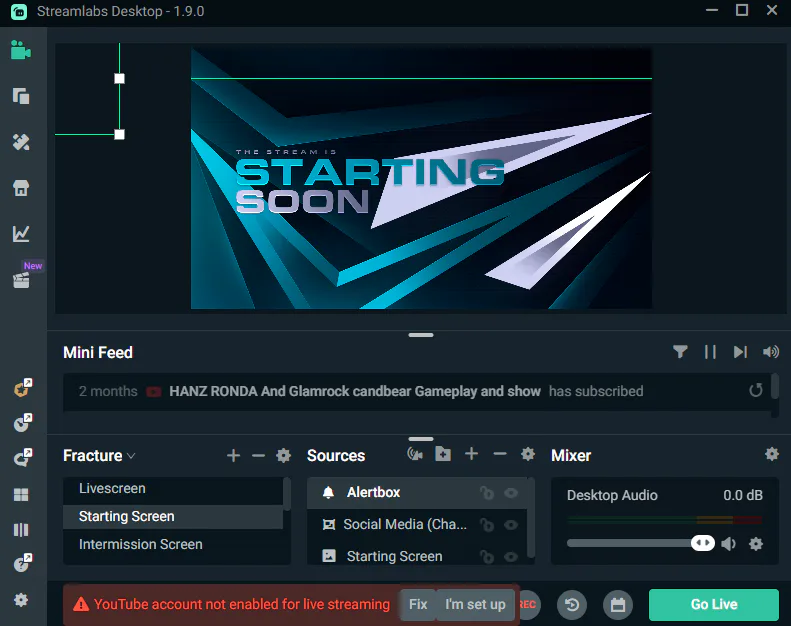Open the first external-link sidebar icon
This screenshot has height=626, width=791.
click(x=22, y=388)
